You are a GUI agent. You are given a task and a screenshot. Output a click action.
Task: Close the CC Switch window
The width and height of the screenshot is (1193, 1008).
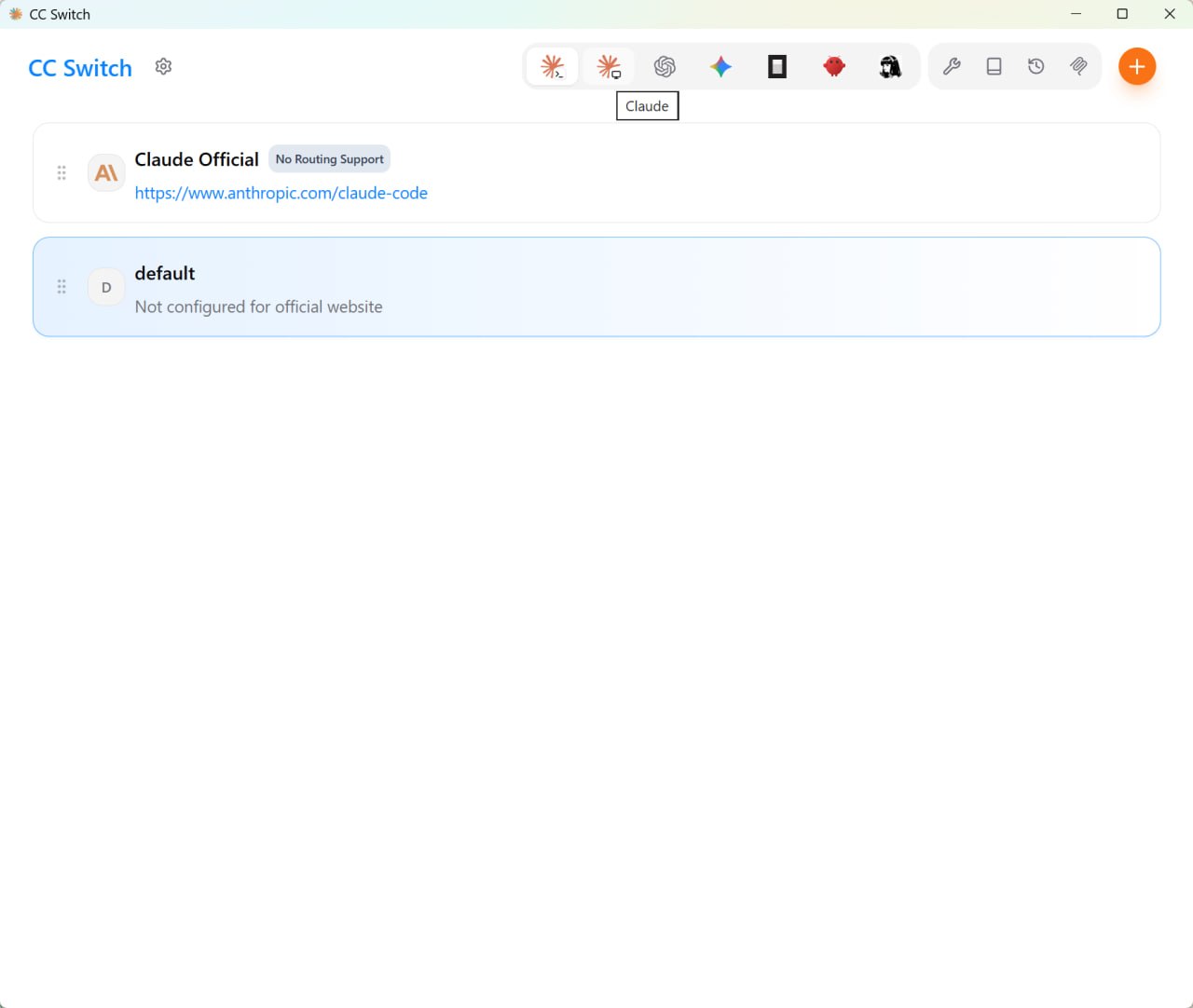(1170, 14)
